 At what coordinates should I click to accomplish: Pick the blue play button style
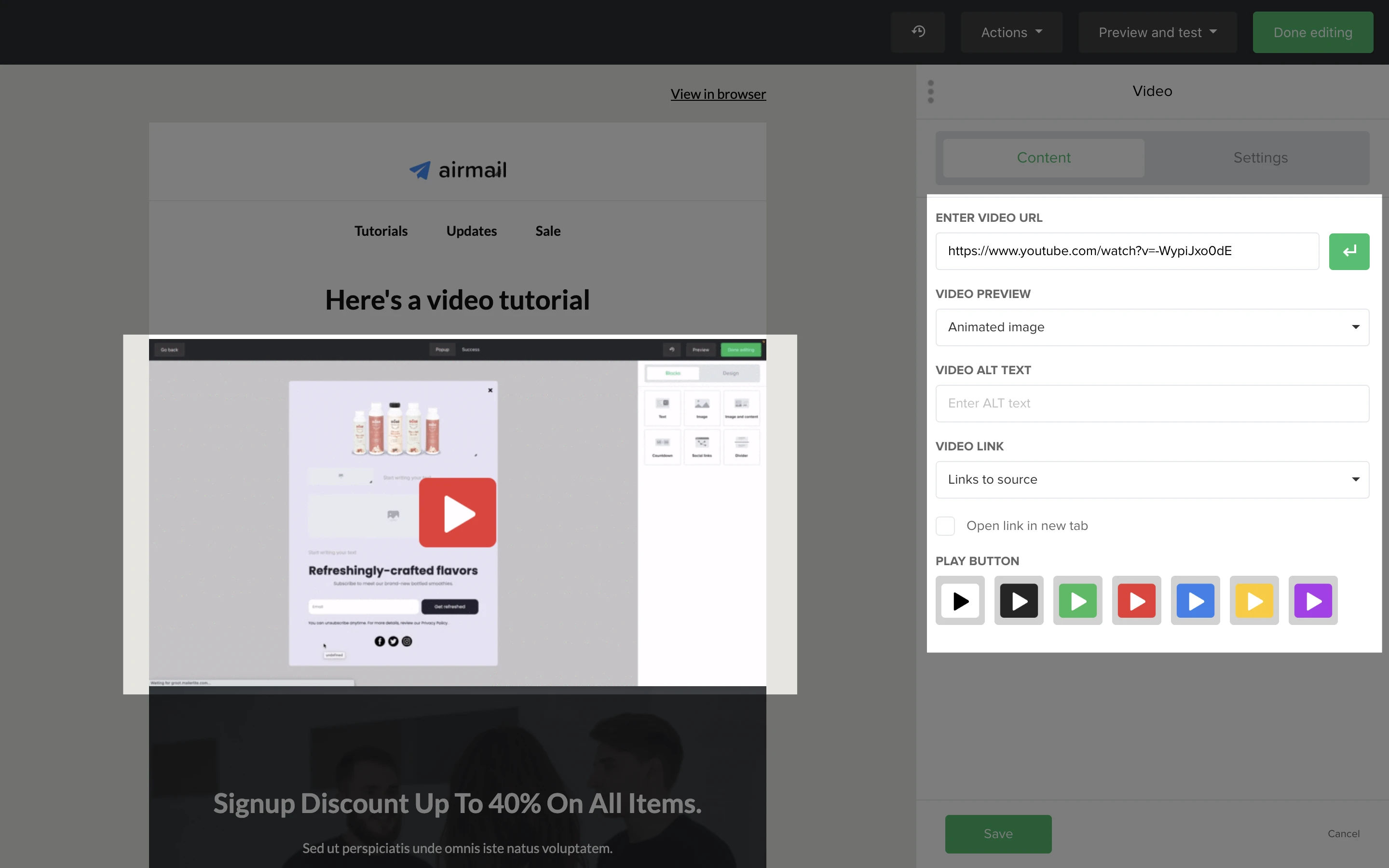coord(1195,600)
